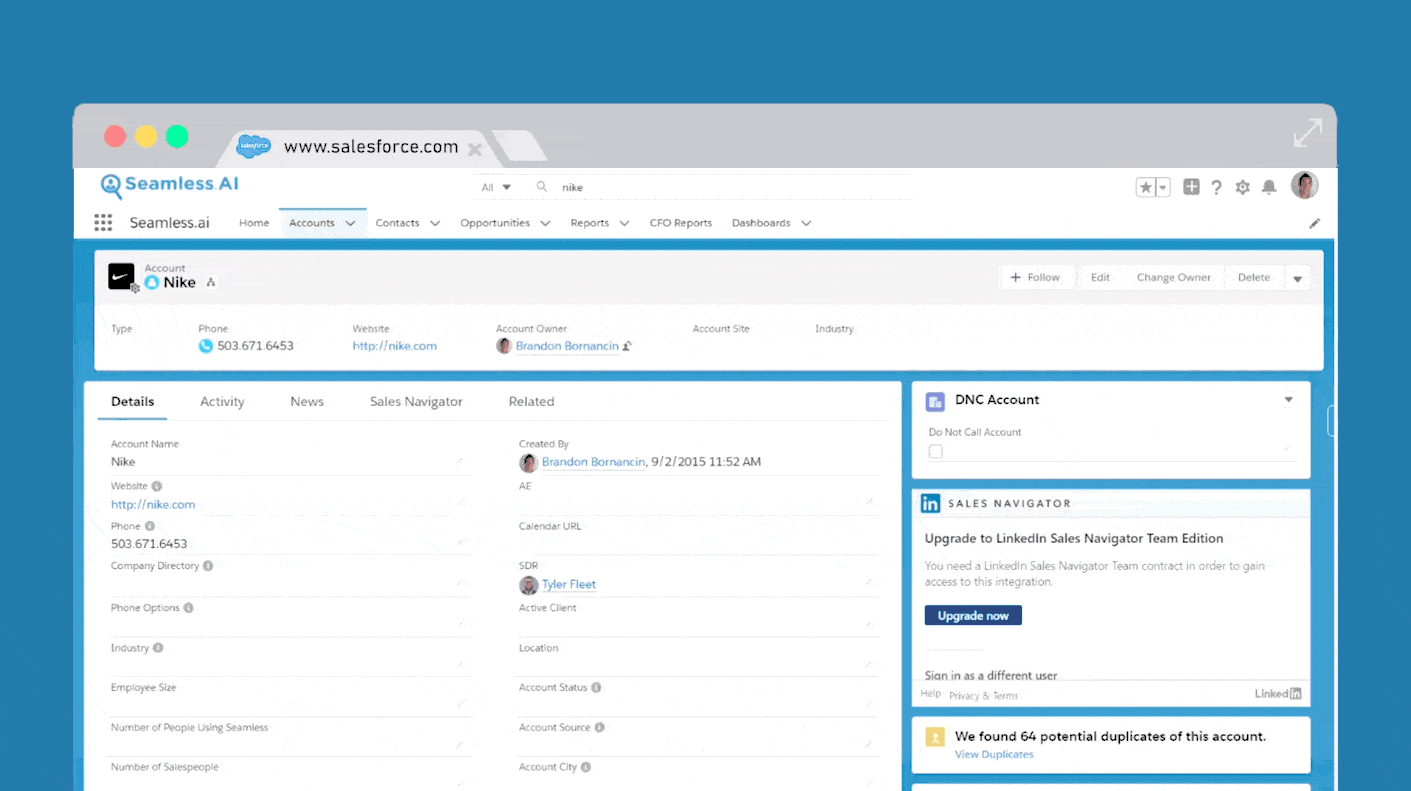Click the help question mark icon
1411x791 pixels.
(1217, 187)
